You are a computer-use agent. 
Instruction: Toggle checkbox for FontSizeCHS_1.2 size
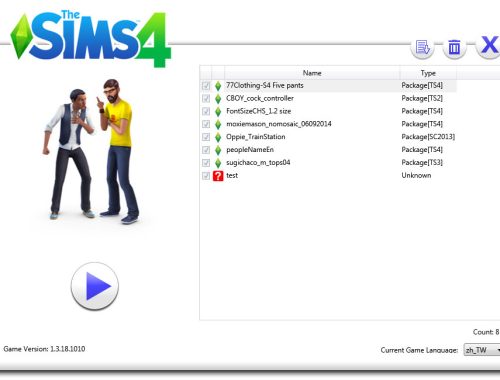206,111
